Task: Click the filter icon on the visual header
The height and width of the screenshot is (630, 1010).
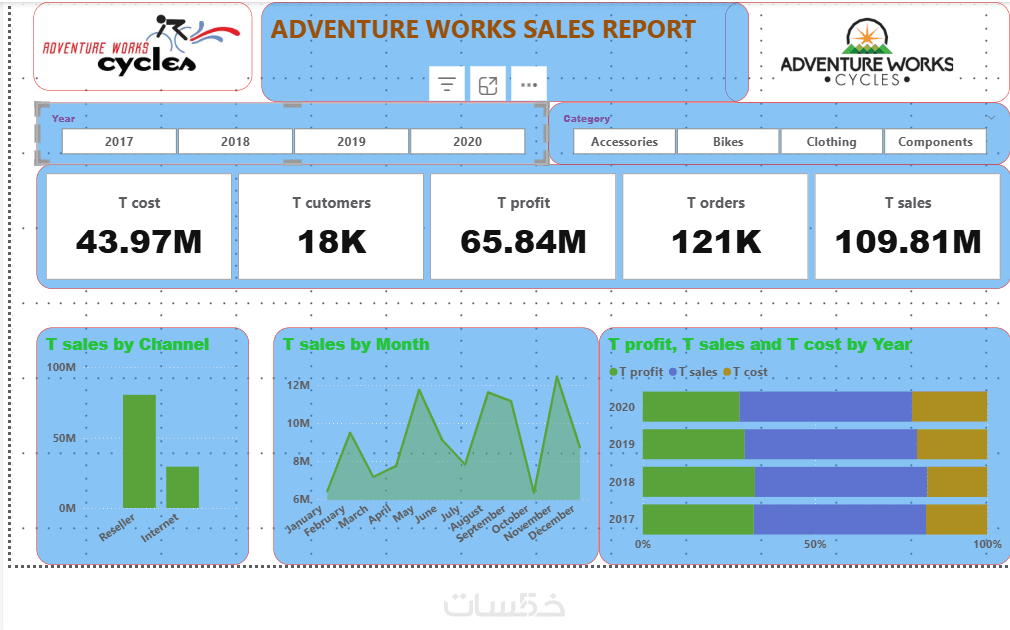Action: [446, 84]
